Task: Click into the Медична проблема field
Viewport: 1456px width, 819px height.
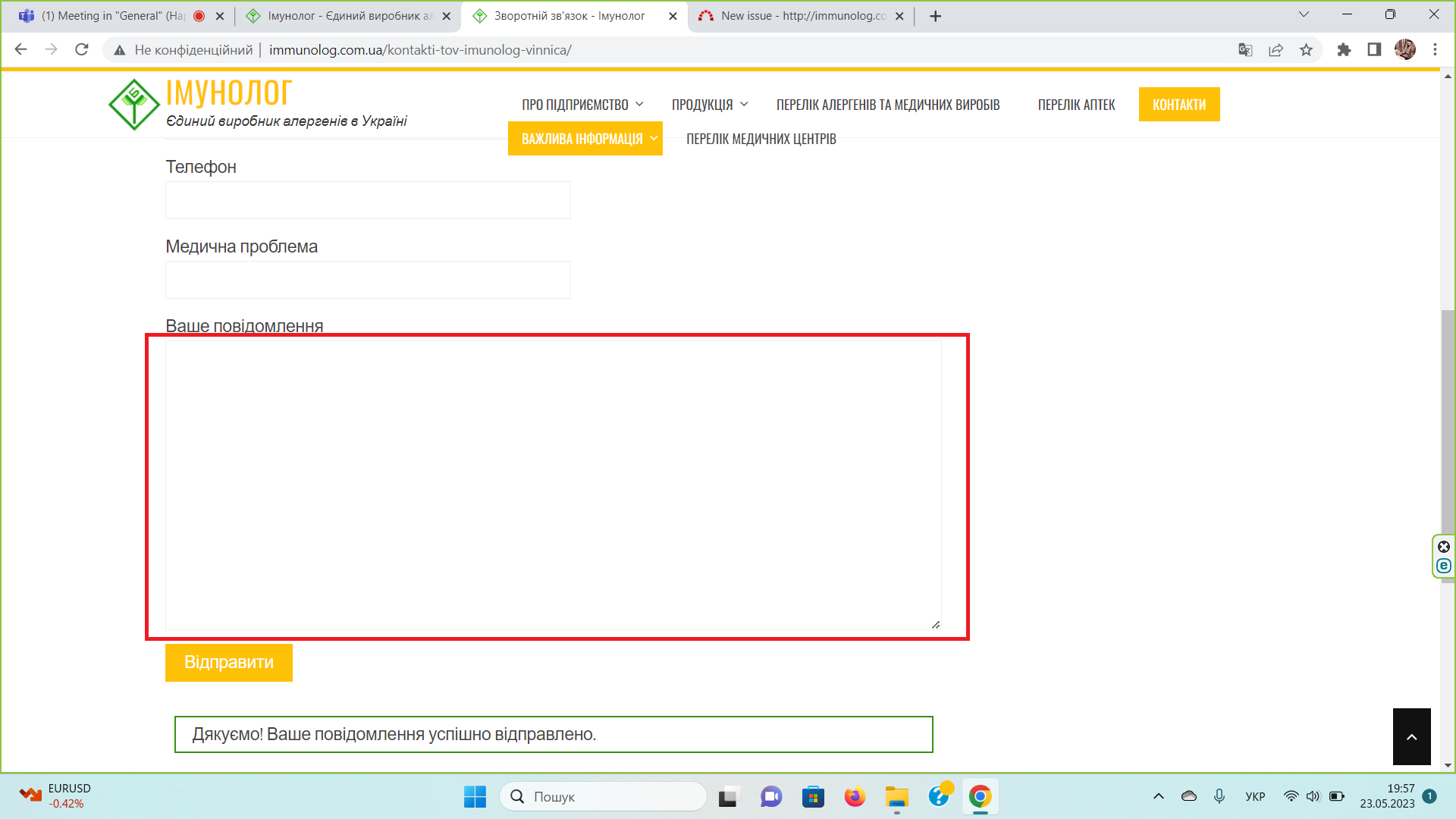Action: click(368, 281)
